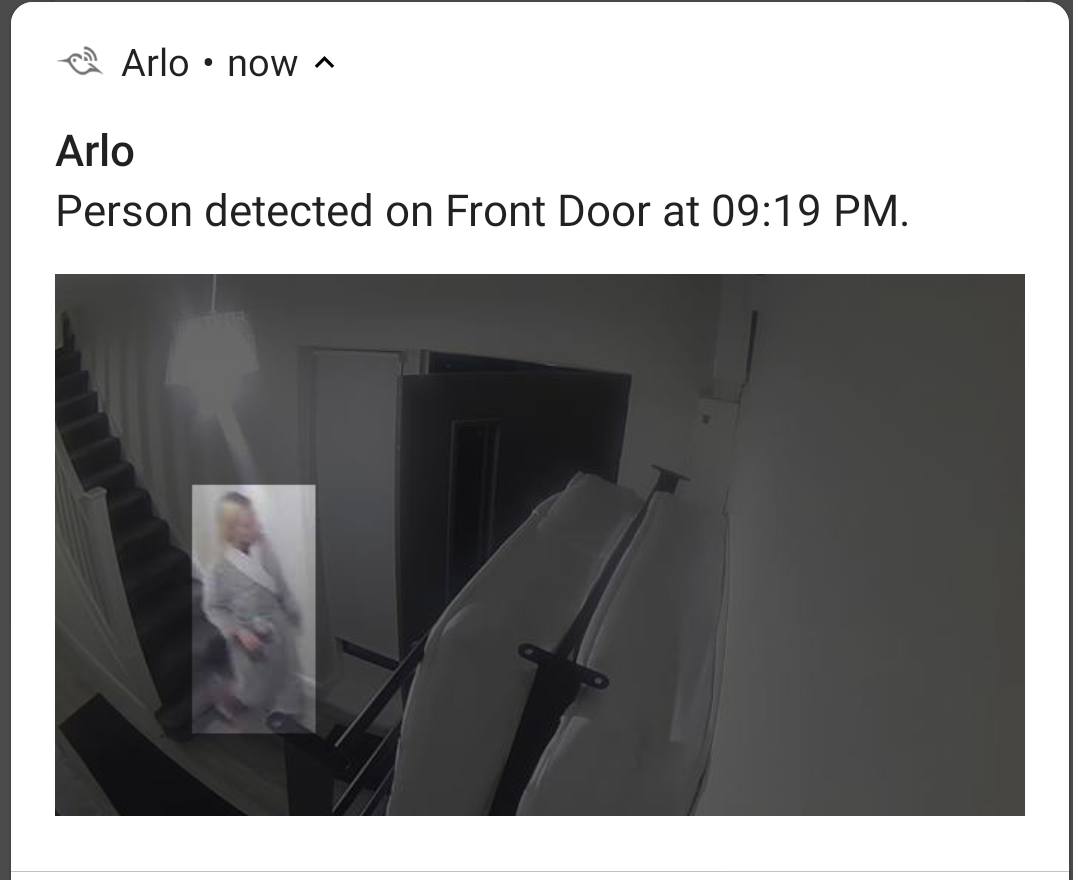The height and width of the screenshot is (880, 1073).
Task: Tap the highlighted detected person box
Action: (254, 608)
